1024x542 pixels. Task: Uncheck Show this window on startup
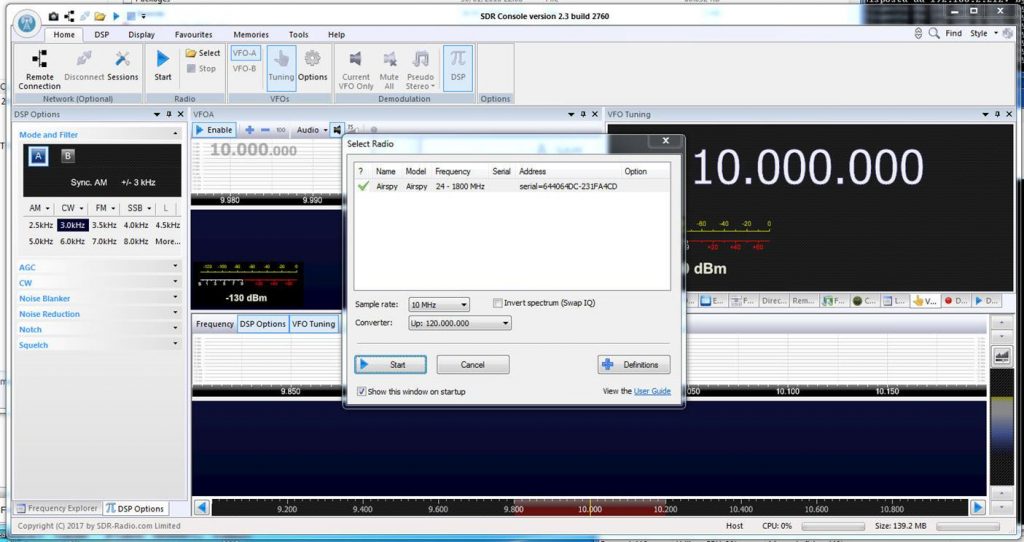point(361,391)
